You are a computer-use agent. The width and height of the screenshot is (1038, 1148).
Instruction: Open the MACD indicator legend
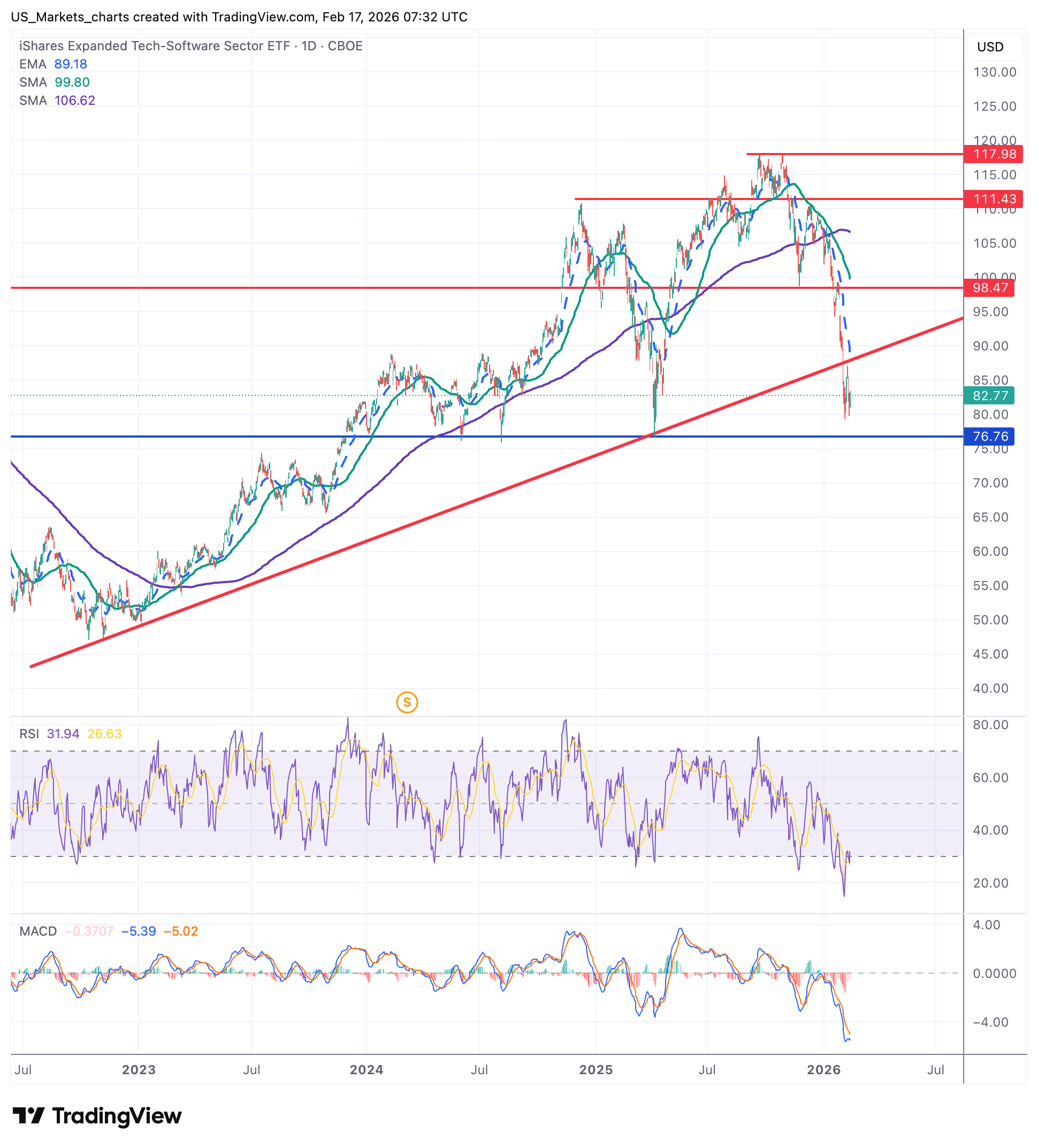coord(37,931)
